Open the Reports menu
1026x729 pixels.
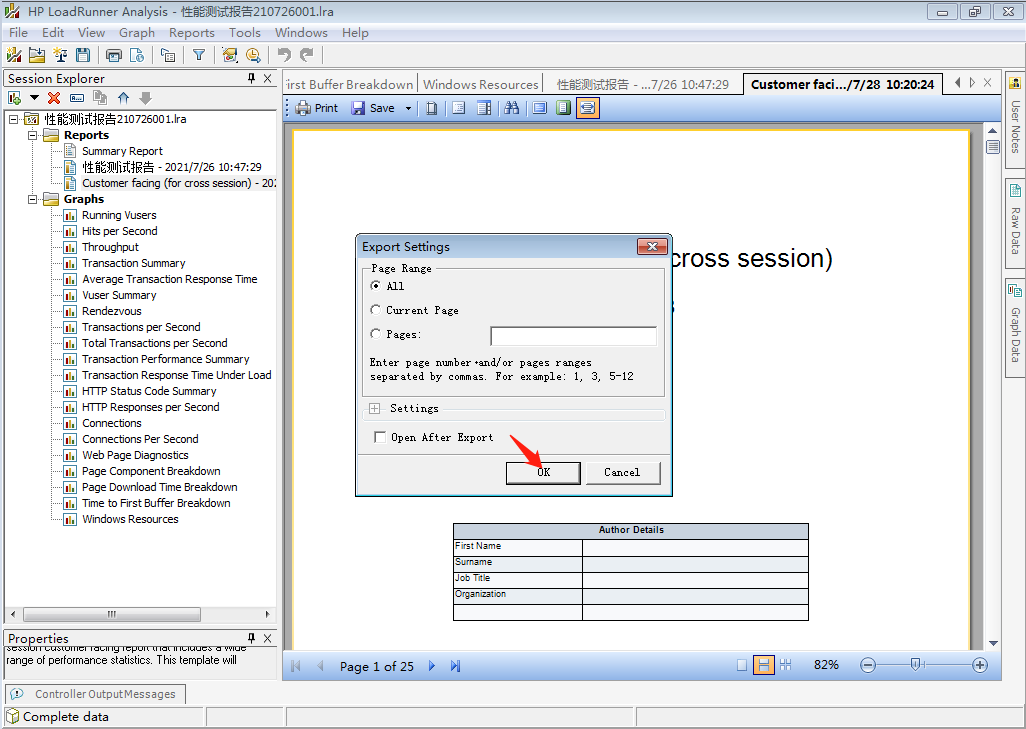[x=191, y=32]
